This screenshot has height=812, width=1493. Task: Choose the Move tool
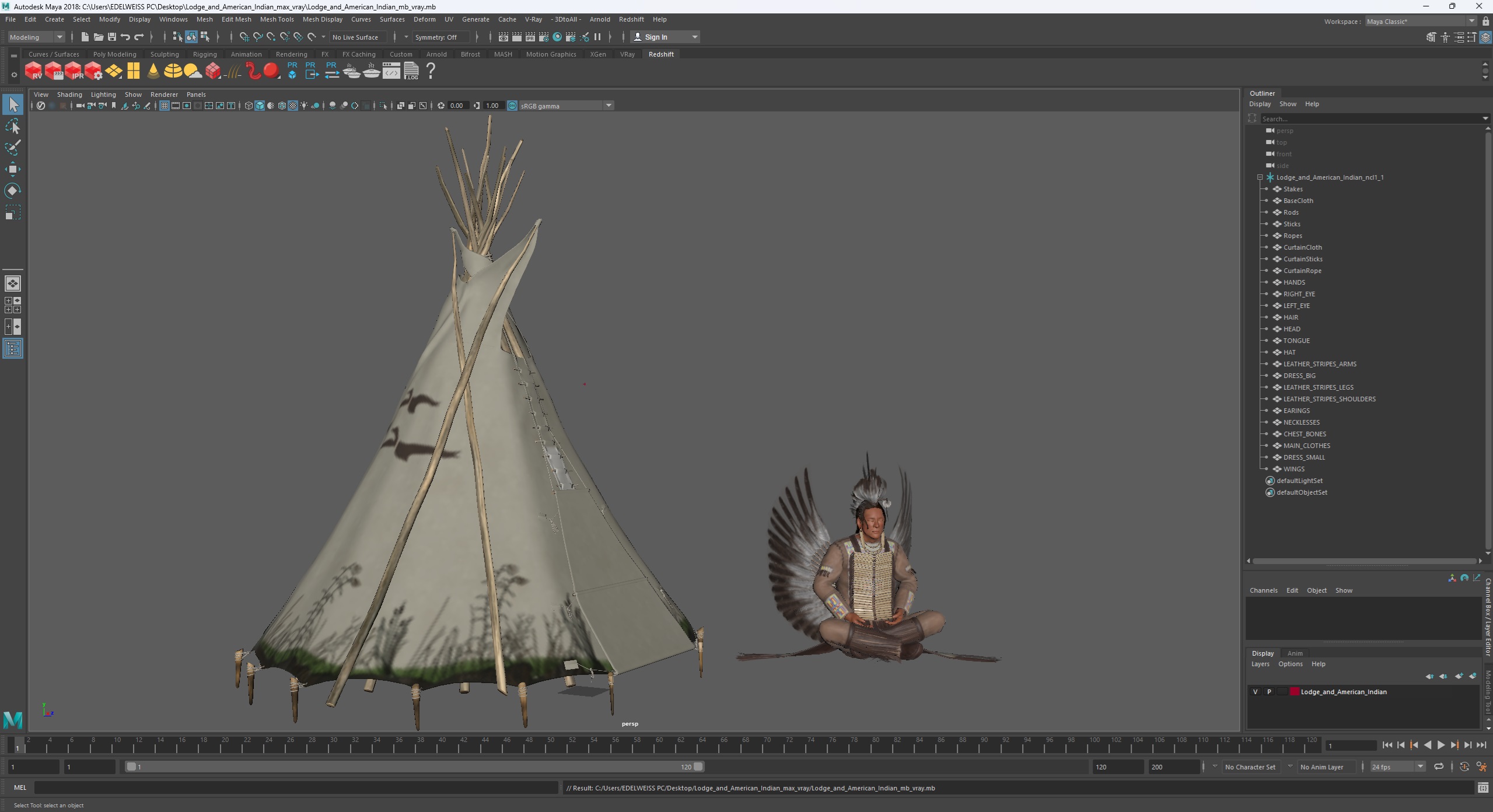[13, 169]
